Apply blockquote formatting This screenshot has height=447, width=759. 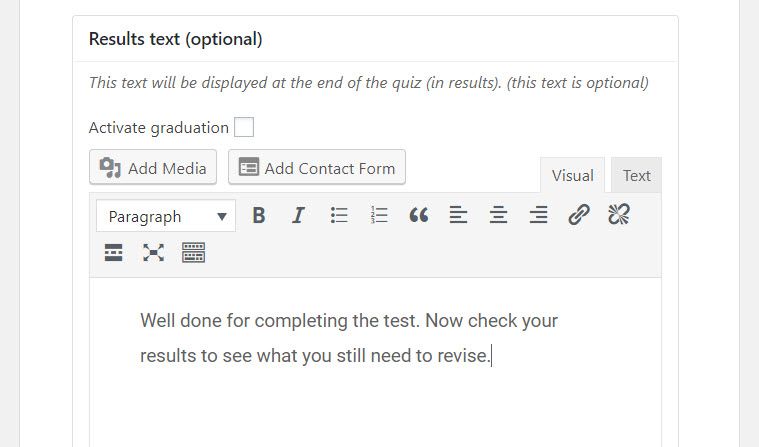tap(419, 215)
